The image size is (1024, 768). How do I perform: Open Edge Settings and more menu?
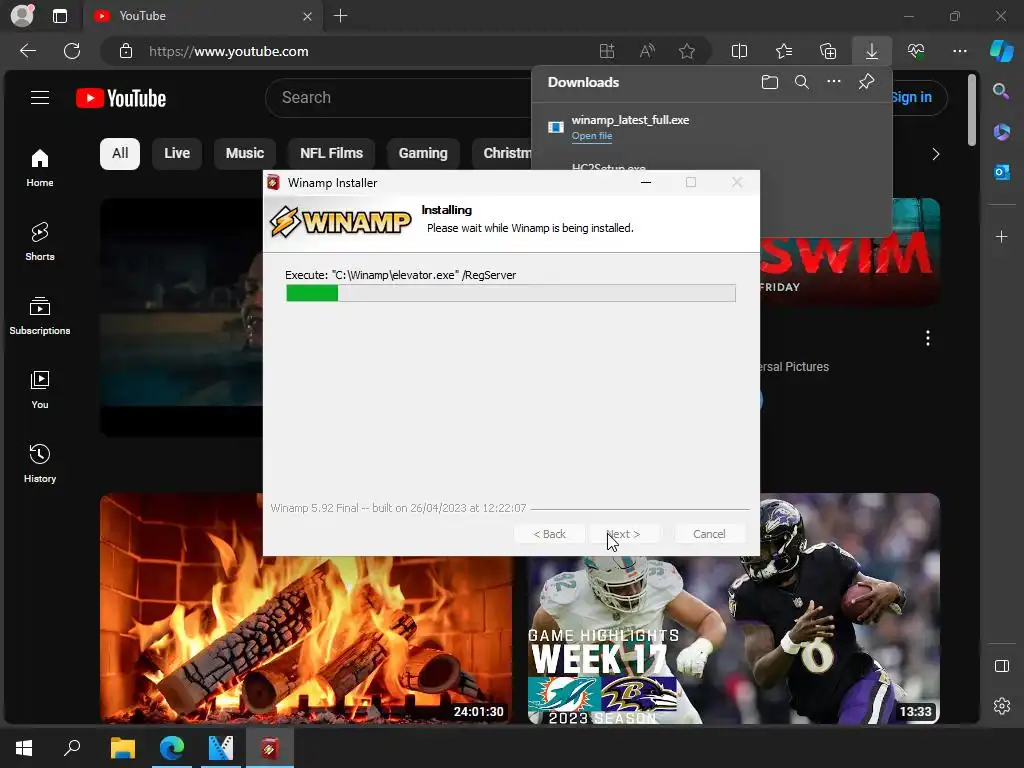959,51
